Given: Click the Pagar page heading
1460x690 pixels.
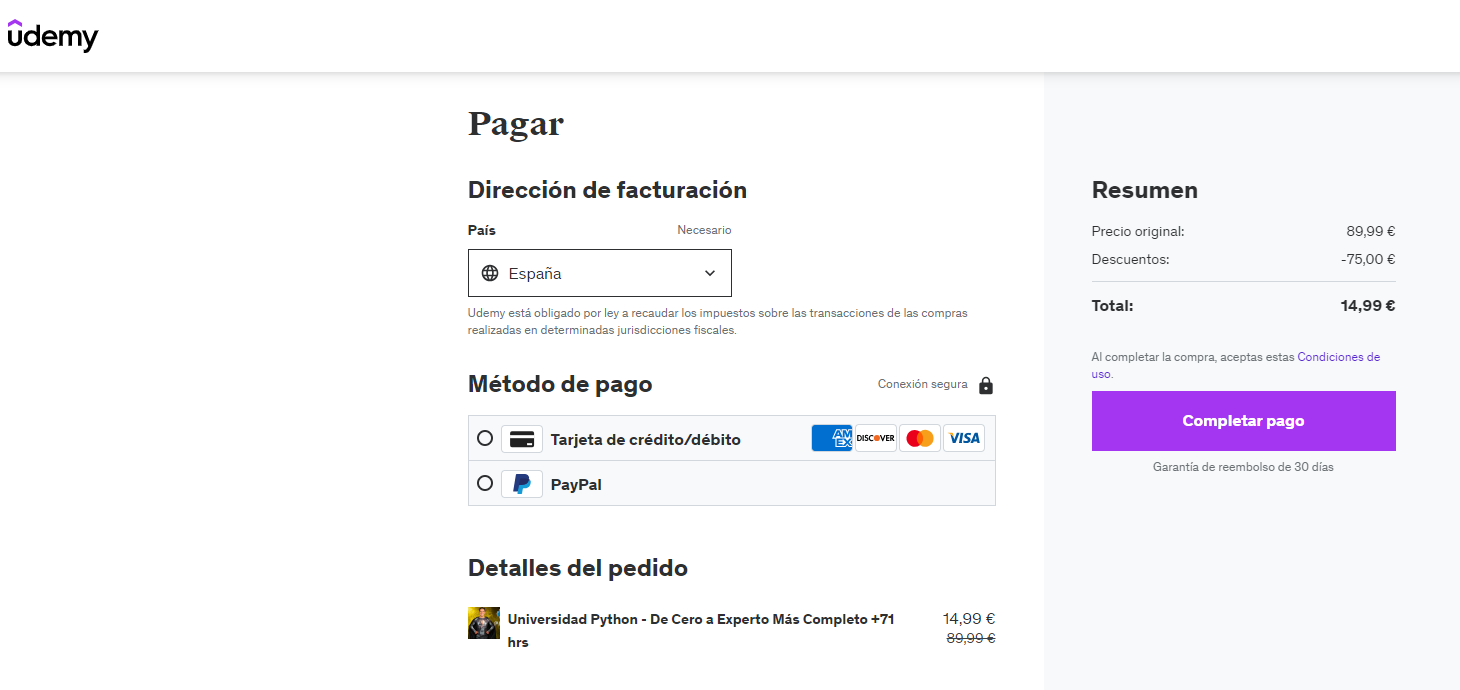Looking at the screenshot, I should (516, 125).
